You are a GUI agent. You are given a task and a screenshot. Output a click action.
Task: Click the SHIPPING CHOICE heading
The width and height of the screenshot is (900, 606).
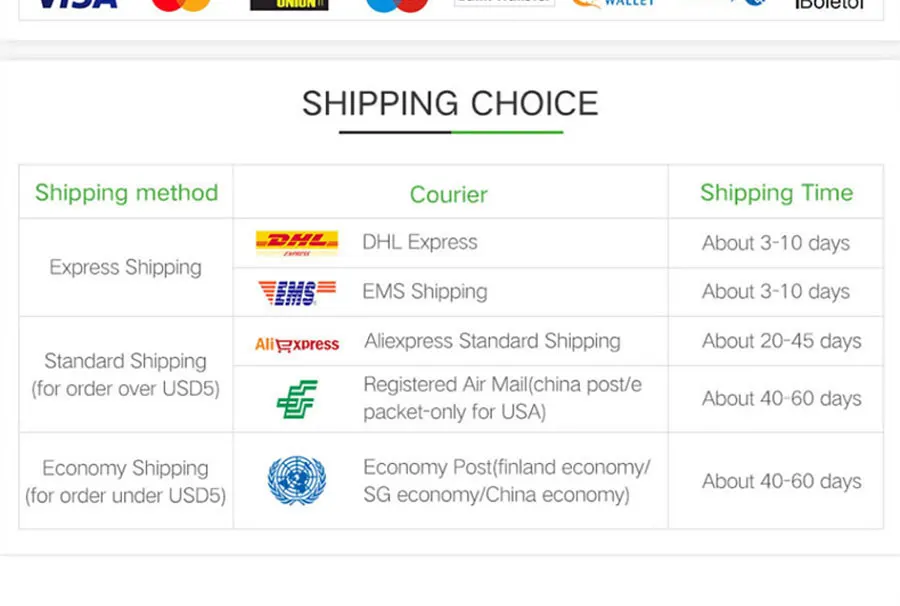tap(451, 104)
